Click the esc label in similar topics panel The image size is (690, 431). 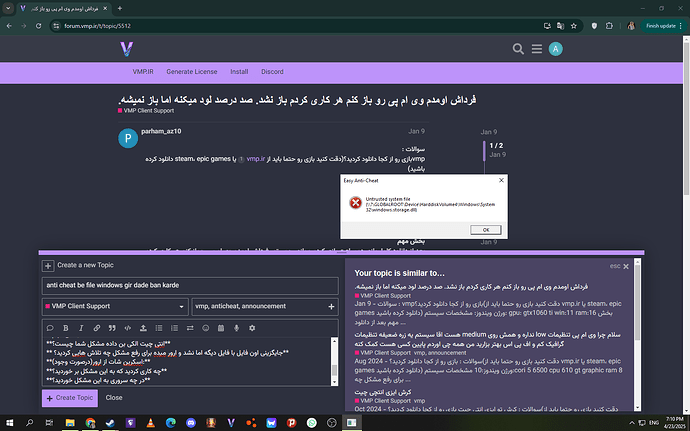tap(615, 266)
